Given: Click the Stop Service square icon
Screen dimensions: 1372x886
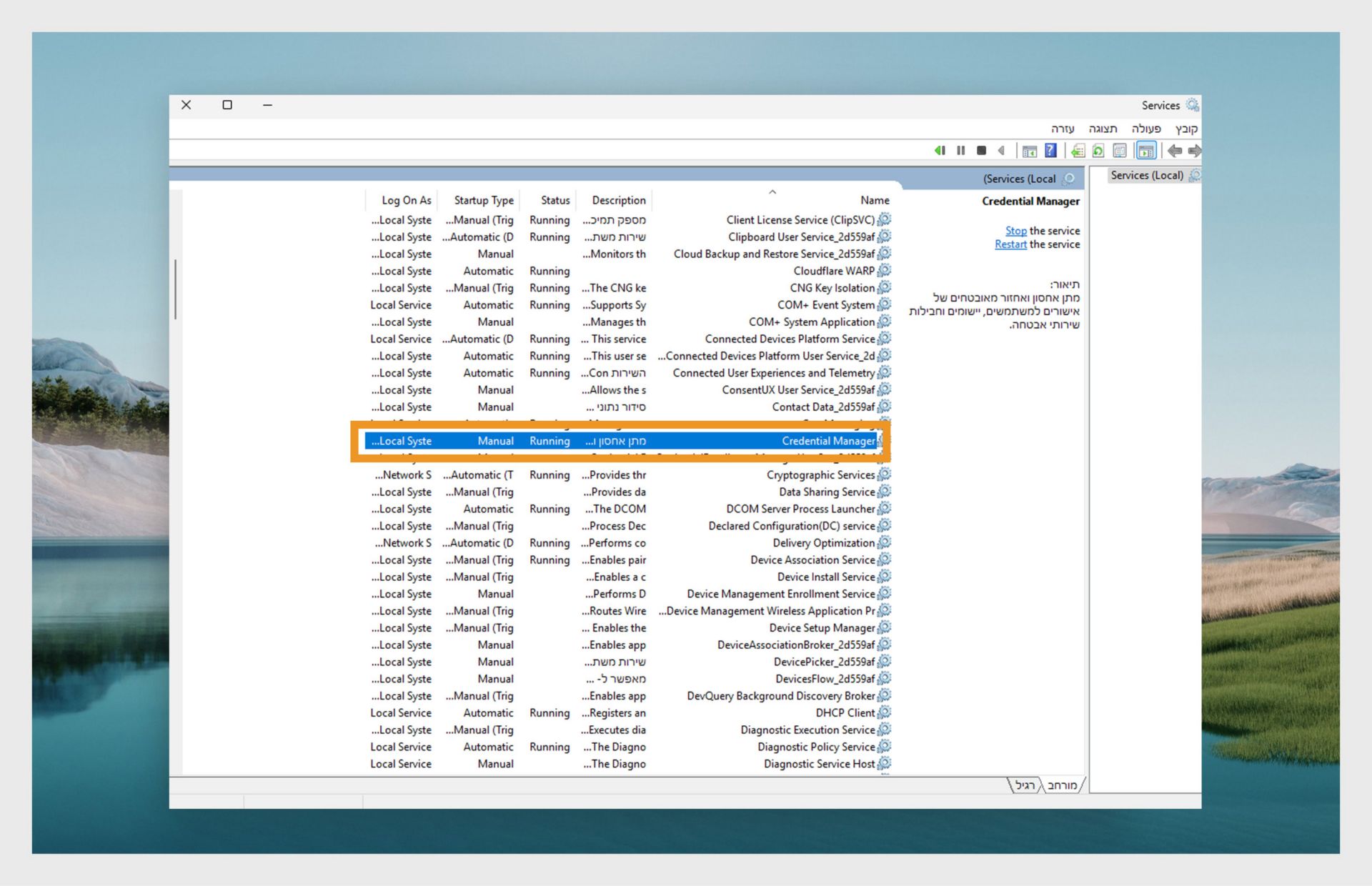Looking at the screenshot, I should [x=981, y=151].
